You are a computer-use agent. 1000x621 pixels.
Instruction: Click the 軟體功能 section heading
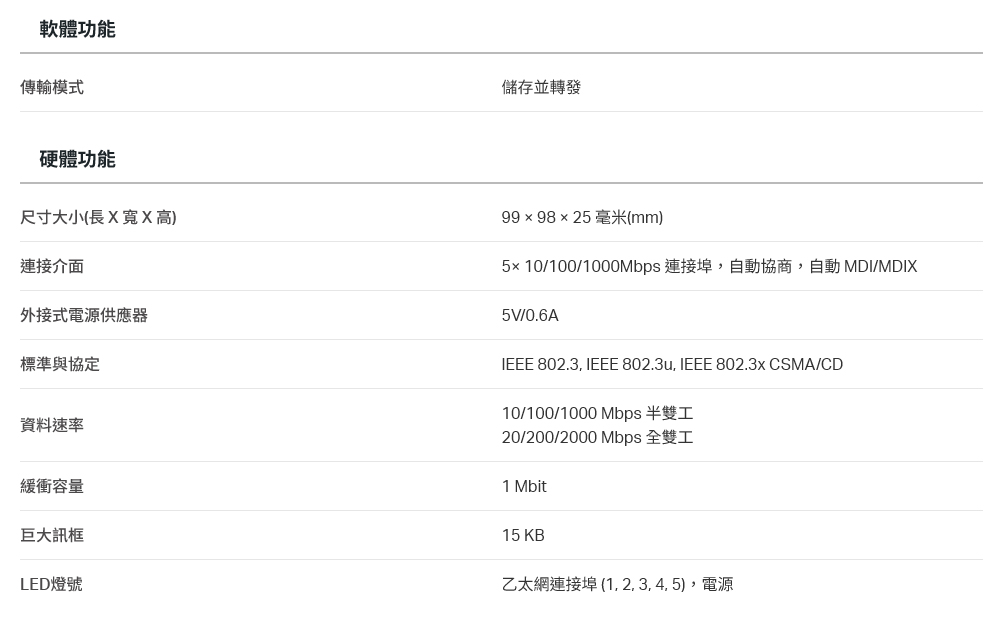[x=77, y=29]
